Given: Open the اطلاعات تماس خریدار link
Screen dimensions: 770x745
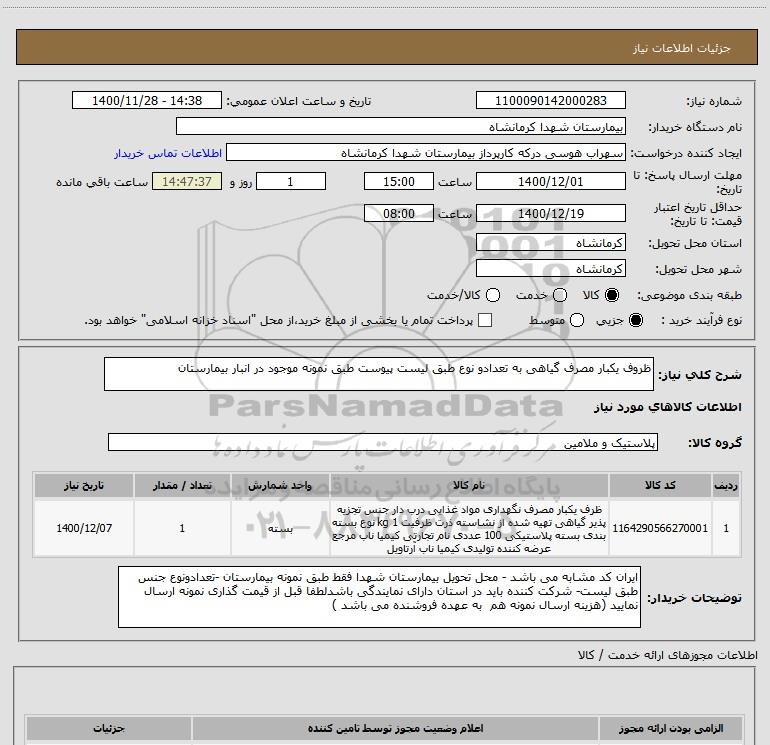Looking at the screenshot, I should pyautogui.click(x=168, y=153).
